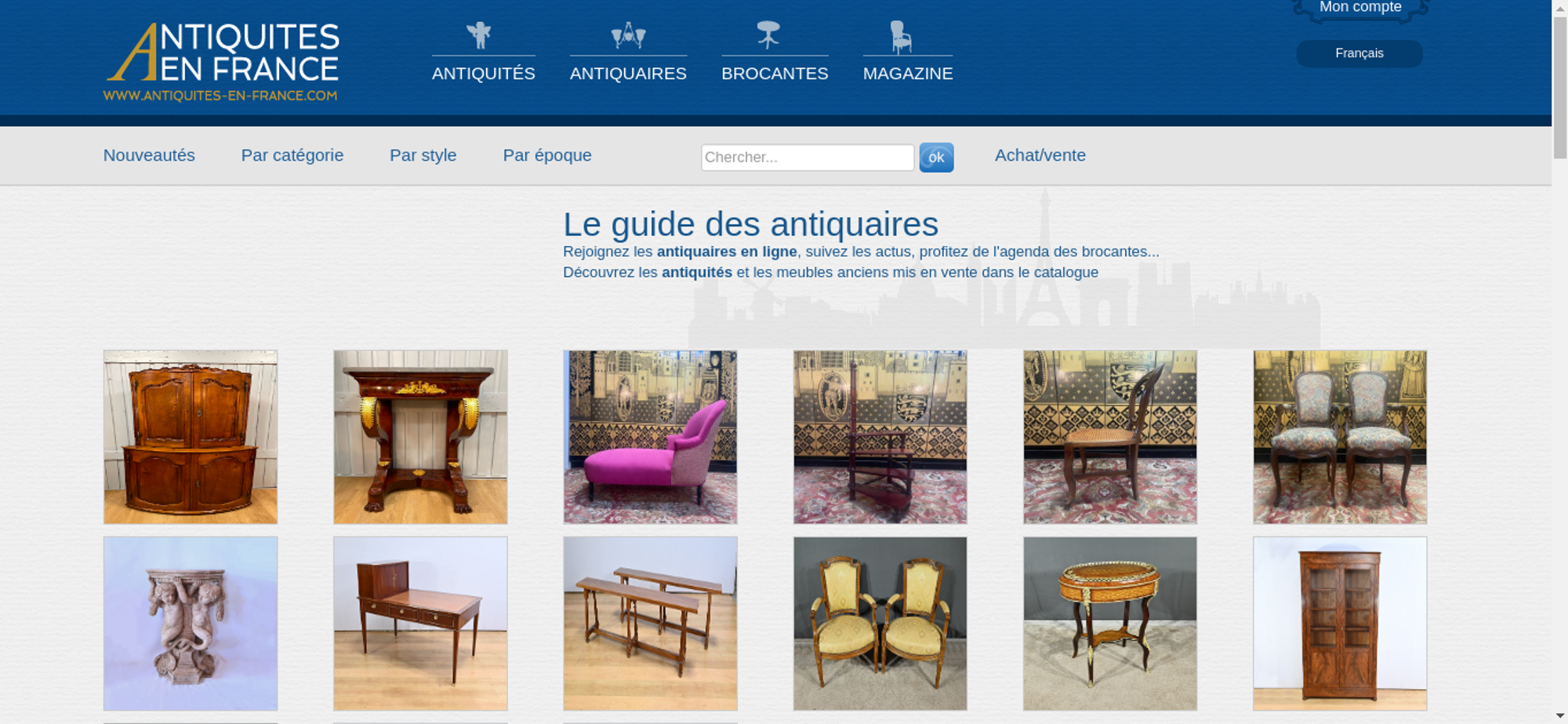Open the oval marquetry table listing
This screenshot has height=724, width=1568.
[x=1110, y=624]
